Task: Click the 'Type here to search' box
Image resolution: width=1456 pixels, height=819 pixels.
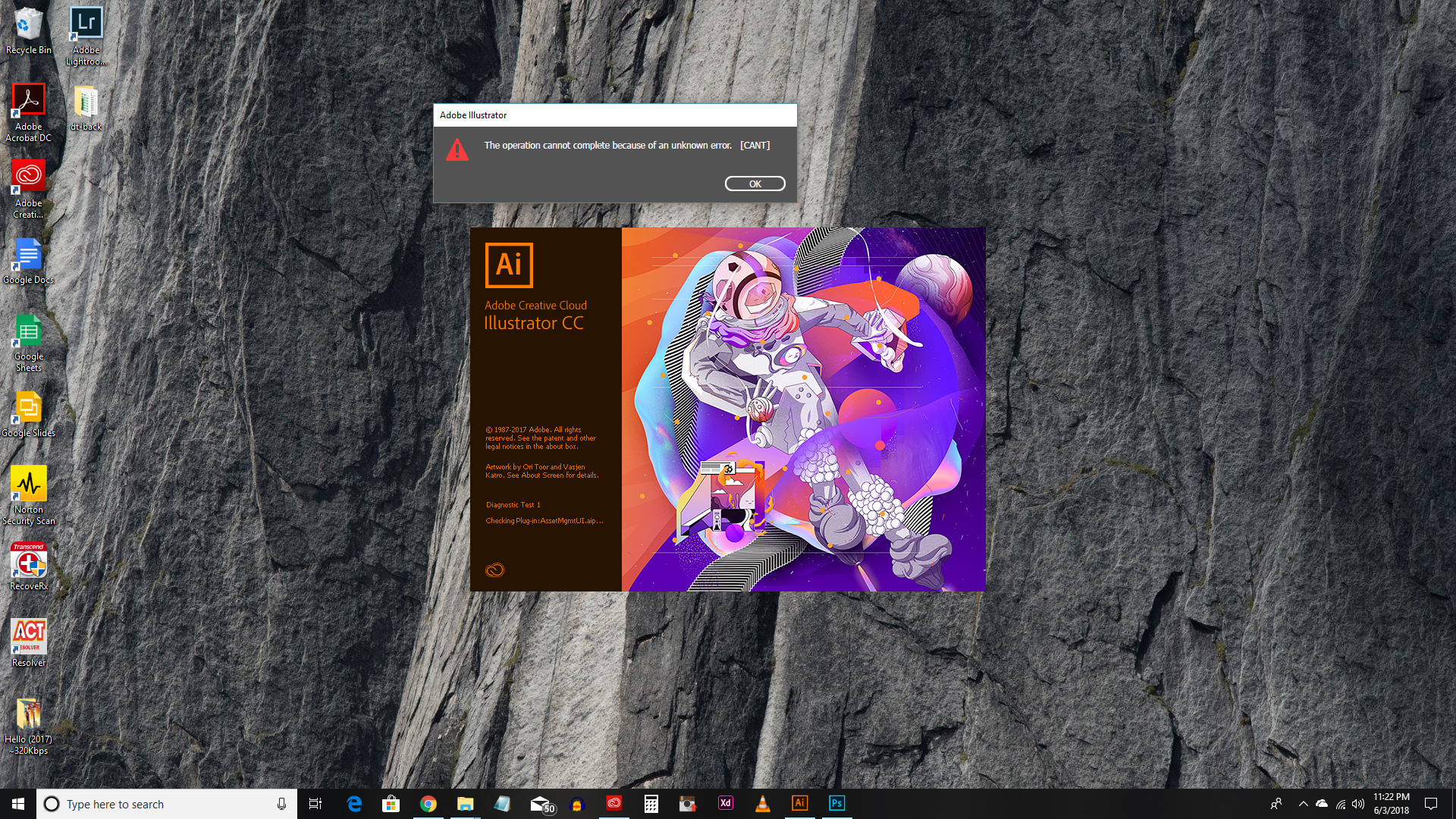Action: click(x=167, y=804)
